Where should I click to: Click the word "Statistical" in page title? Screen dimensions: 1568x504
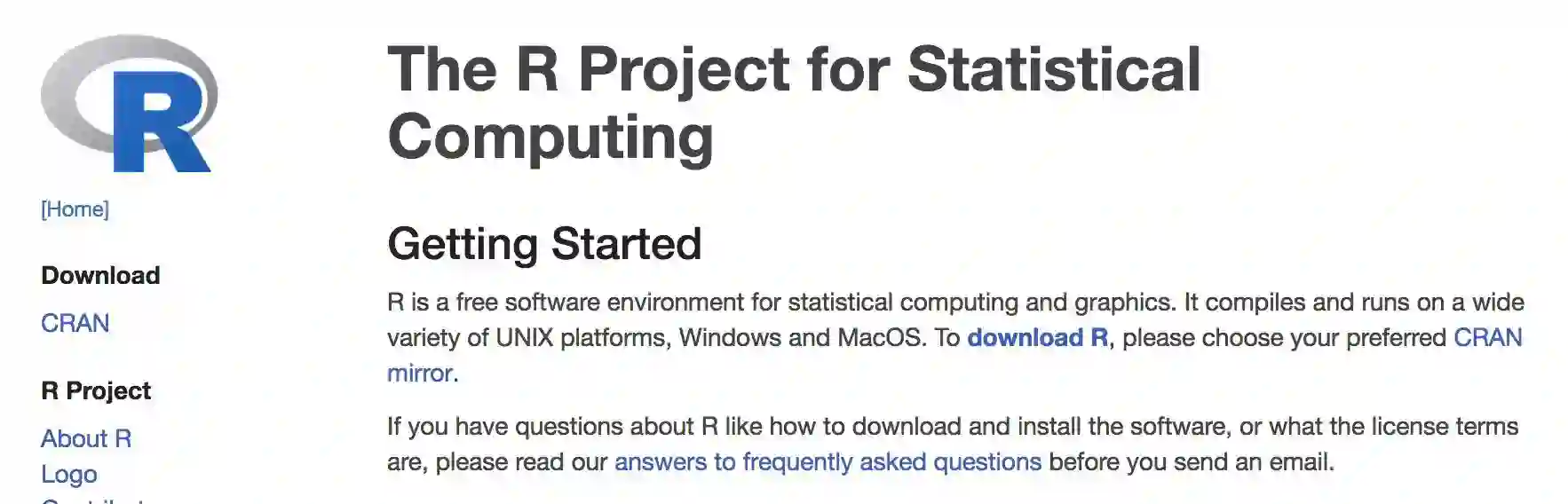coord(1053,69)
